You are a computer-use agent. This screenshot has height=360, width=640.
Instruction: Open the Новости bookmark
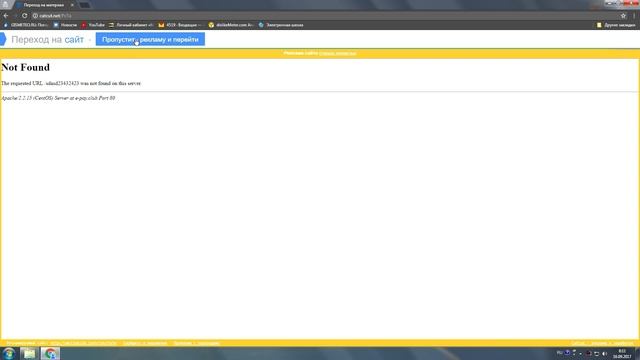point(65,25)
